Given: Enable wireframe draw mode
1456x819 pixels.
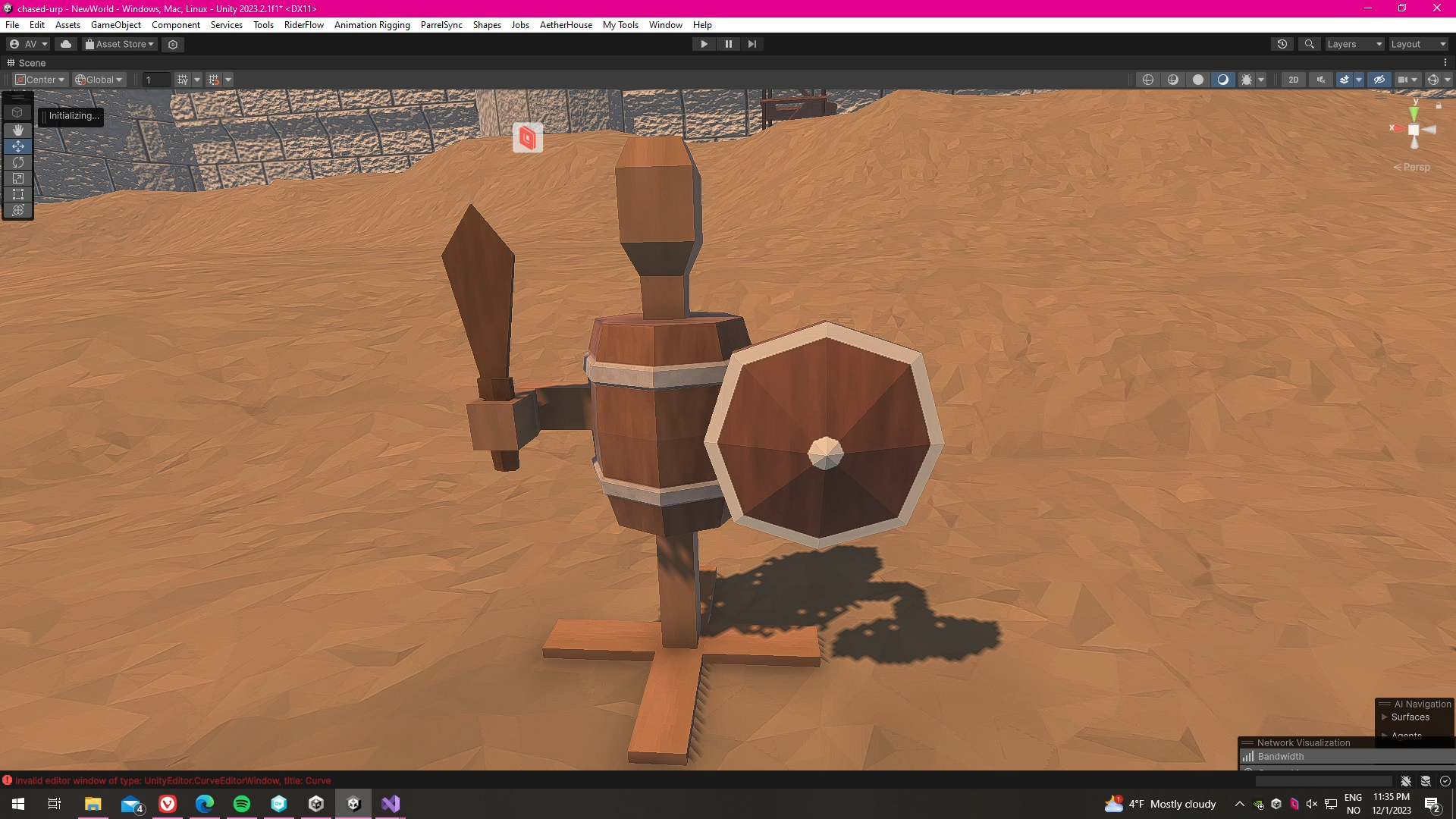Looking at the screenshot, I should 1148,80.
